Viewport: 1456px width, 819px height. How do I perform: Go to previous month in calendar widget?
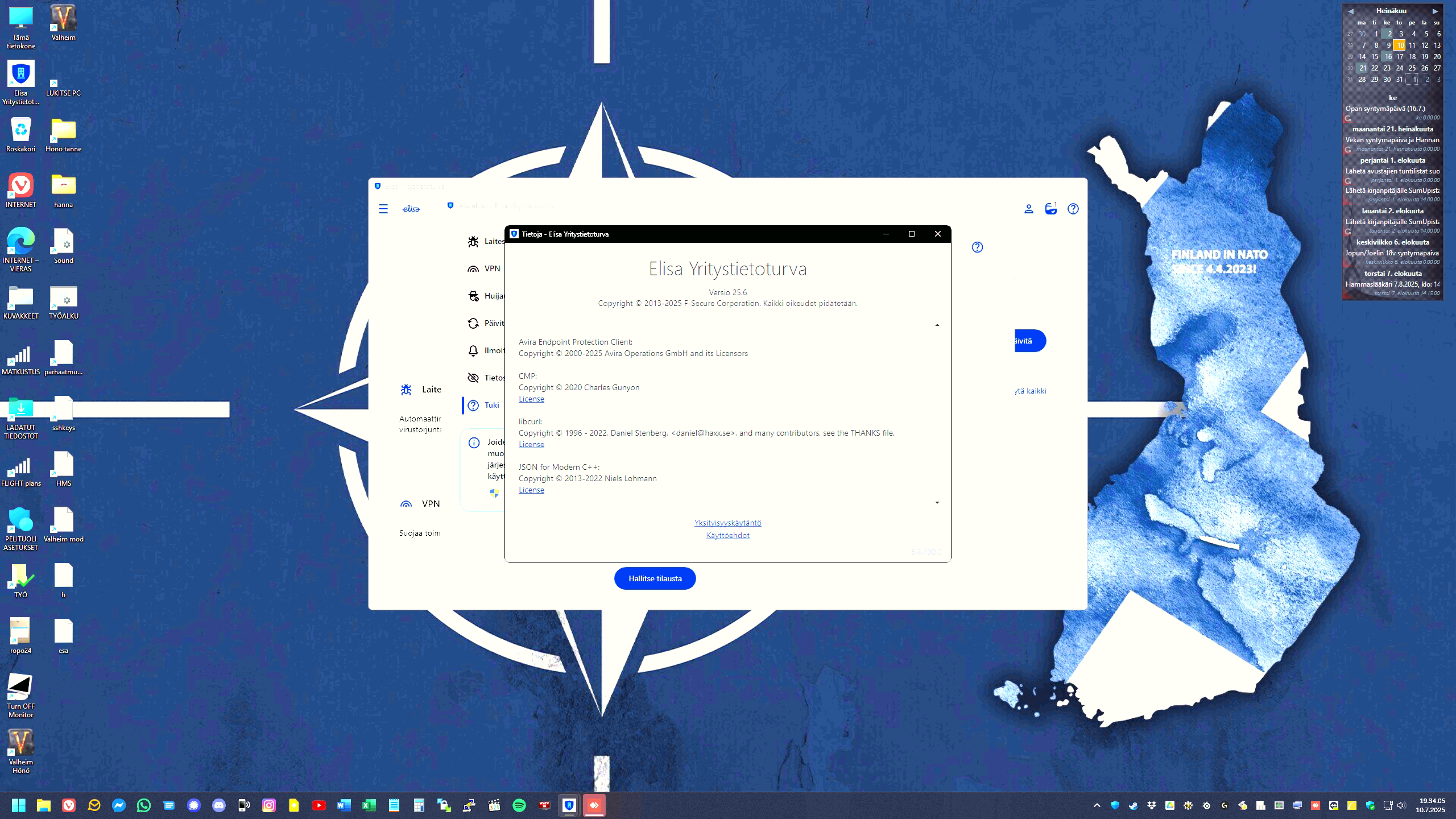(1351, 11)
